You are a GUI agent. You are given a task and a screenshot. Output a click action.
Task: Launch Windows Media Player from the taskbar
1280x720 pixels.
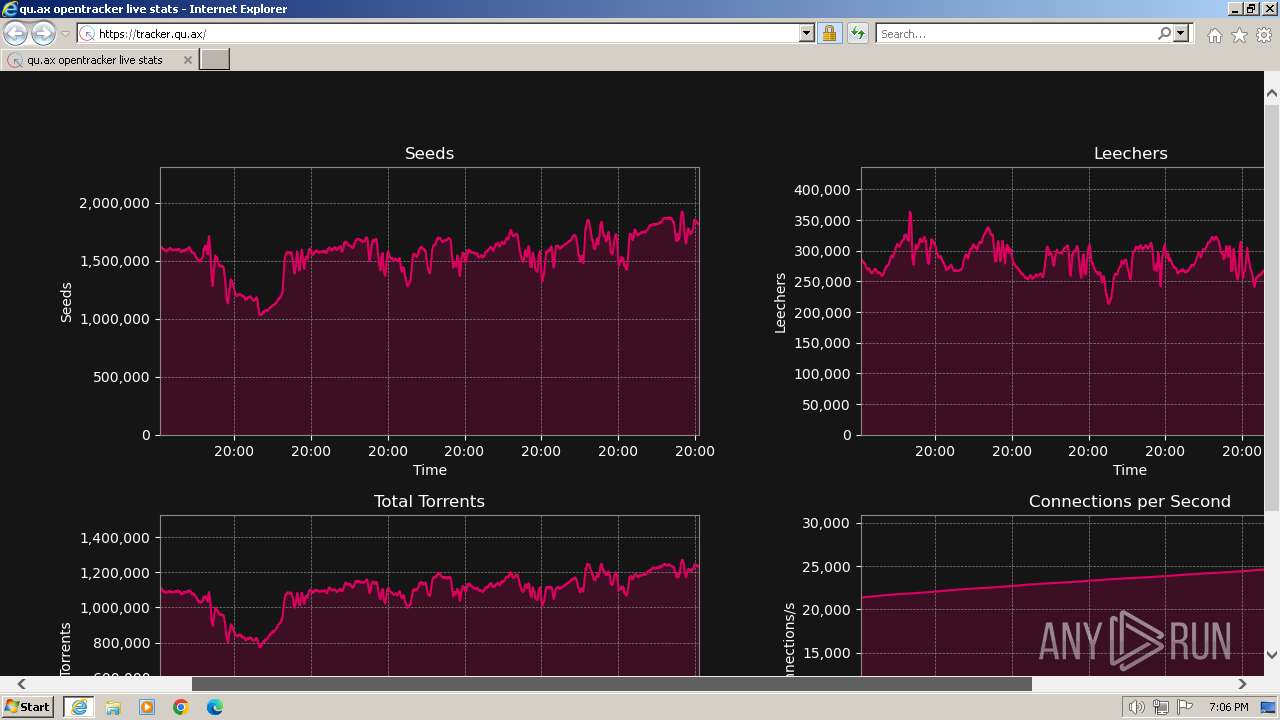147,707
